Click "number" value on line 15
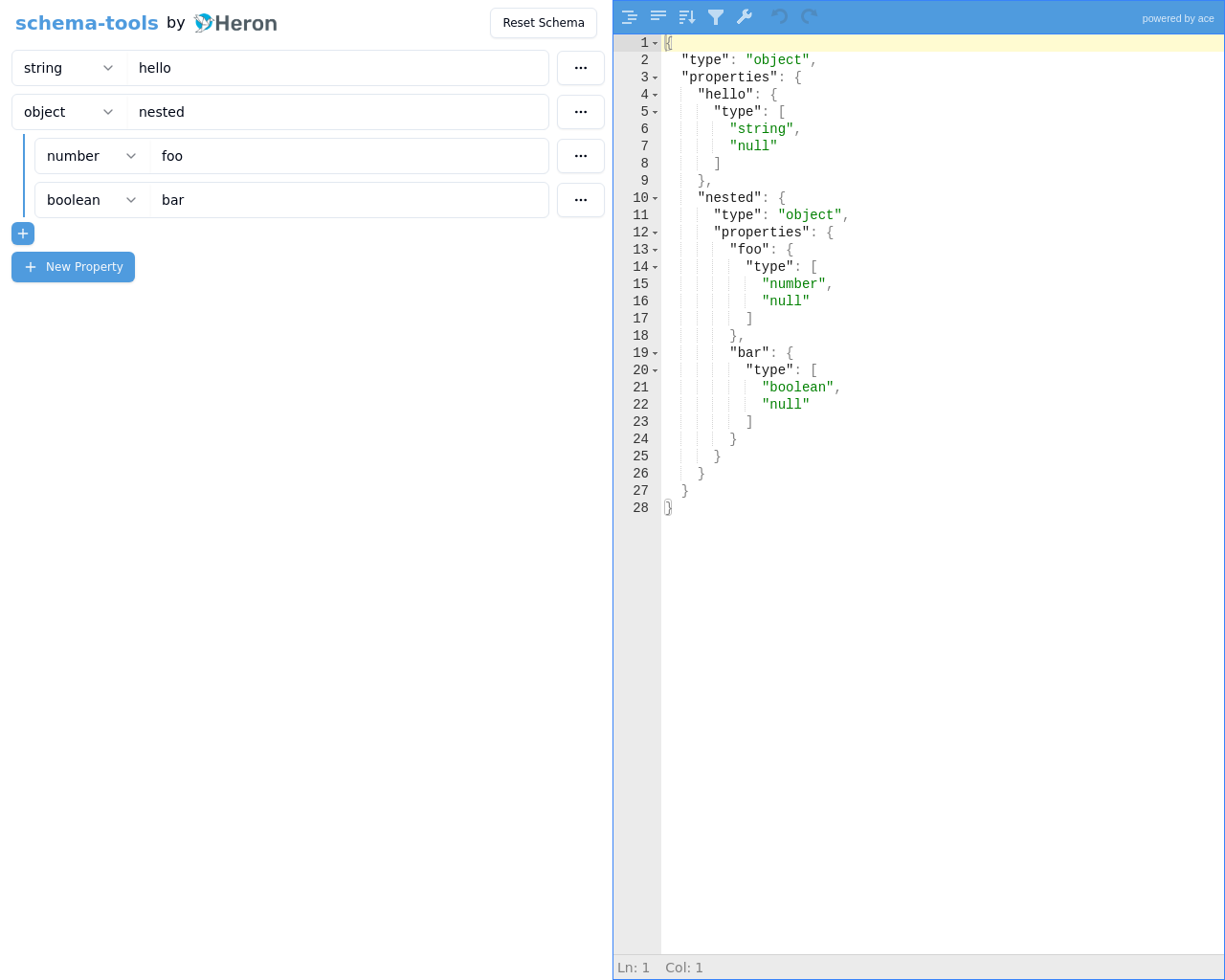Image resolution: width=1225 pixels, height=980 pixels. click(x=794, y=284)
